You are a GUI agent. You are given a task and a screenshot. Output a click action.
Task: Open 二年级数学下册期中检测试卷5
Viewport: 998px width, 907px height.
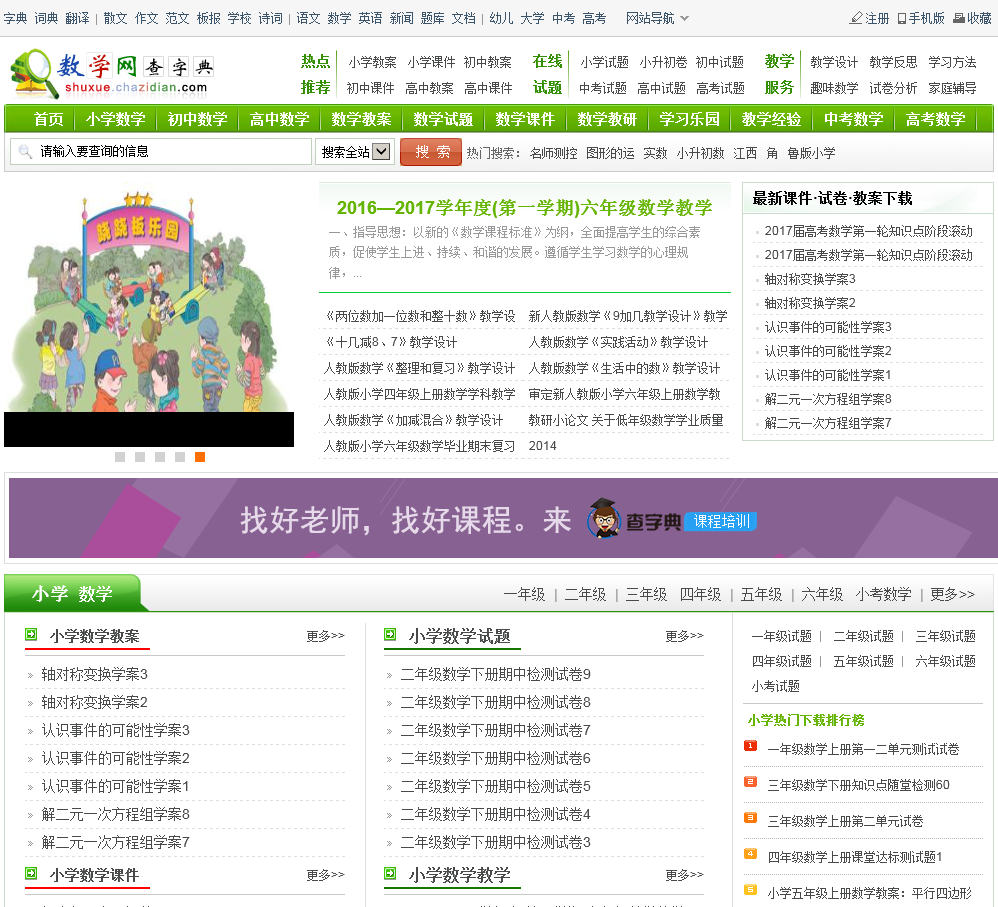495,786
